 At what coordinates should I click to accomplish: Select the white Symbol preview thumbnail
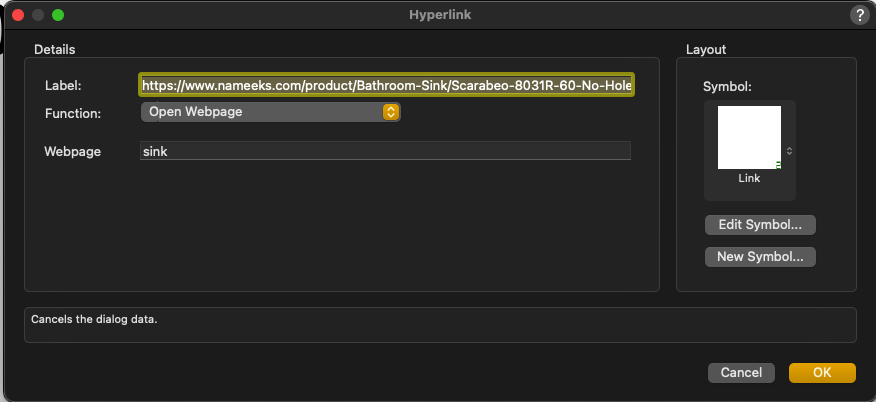click(x=749, y=138)
